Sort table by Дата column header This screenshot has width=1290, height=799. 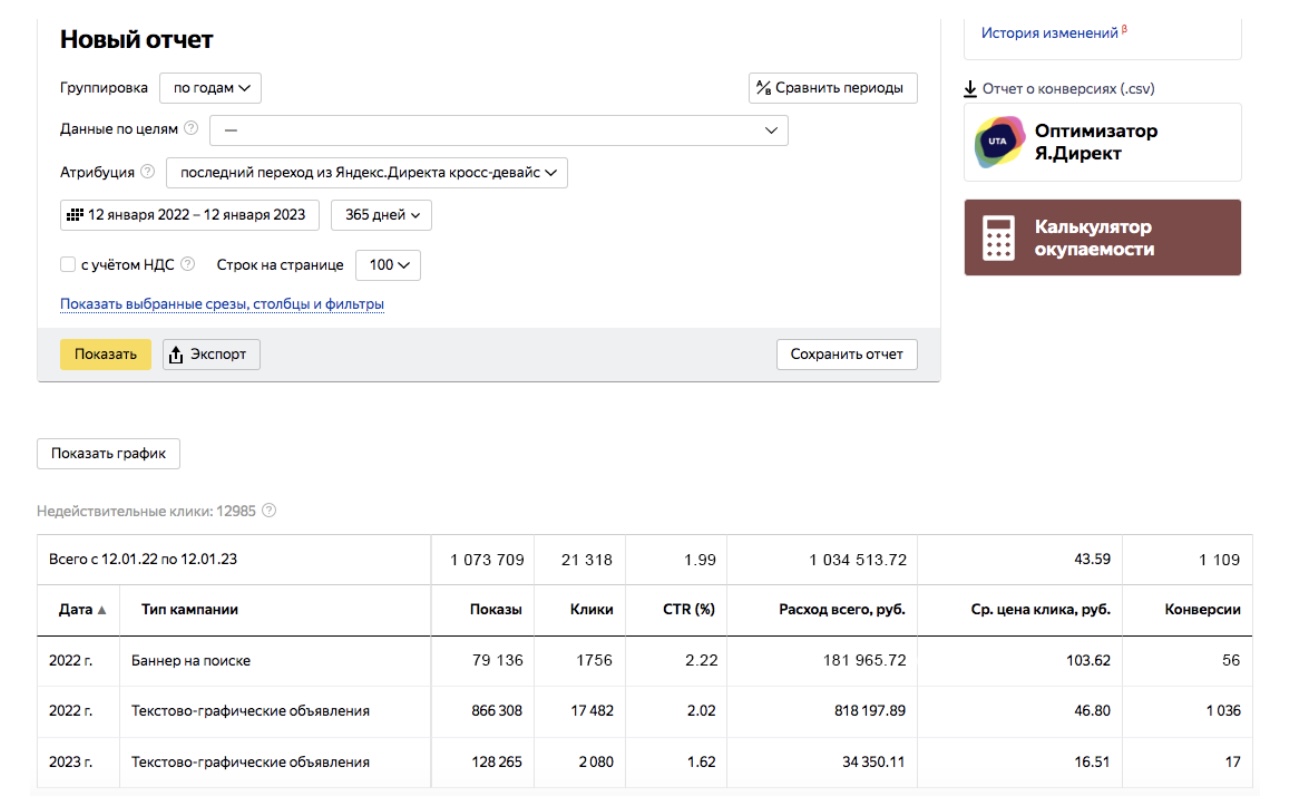click(78, 609)
